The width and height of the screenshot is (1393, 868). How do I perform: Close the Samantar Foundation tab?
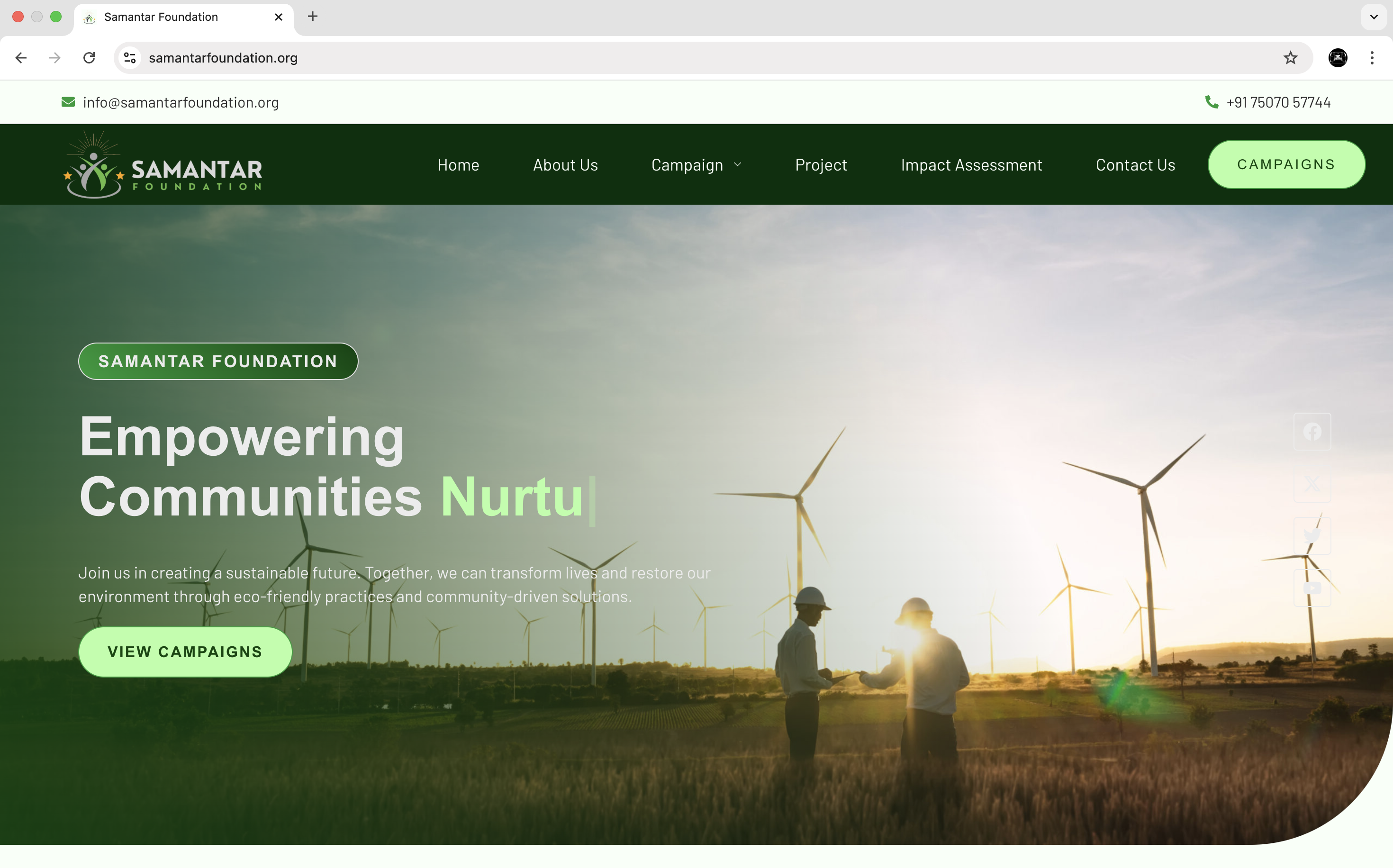click(x=279, y=17)
